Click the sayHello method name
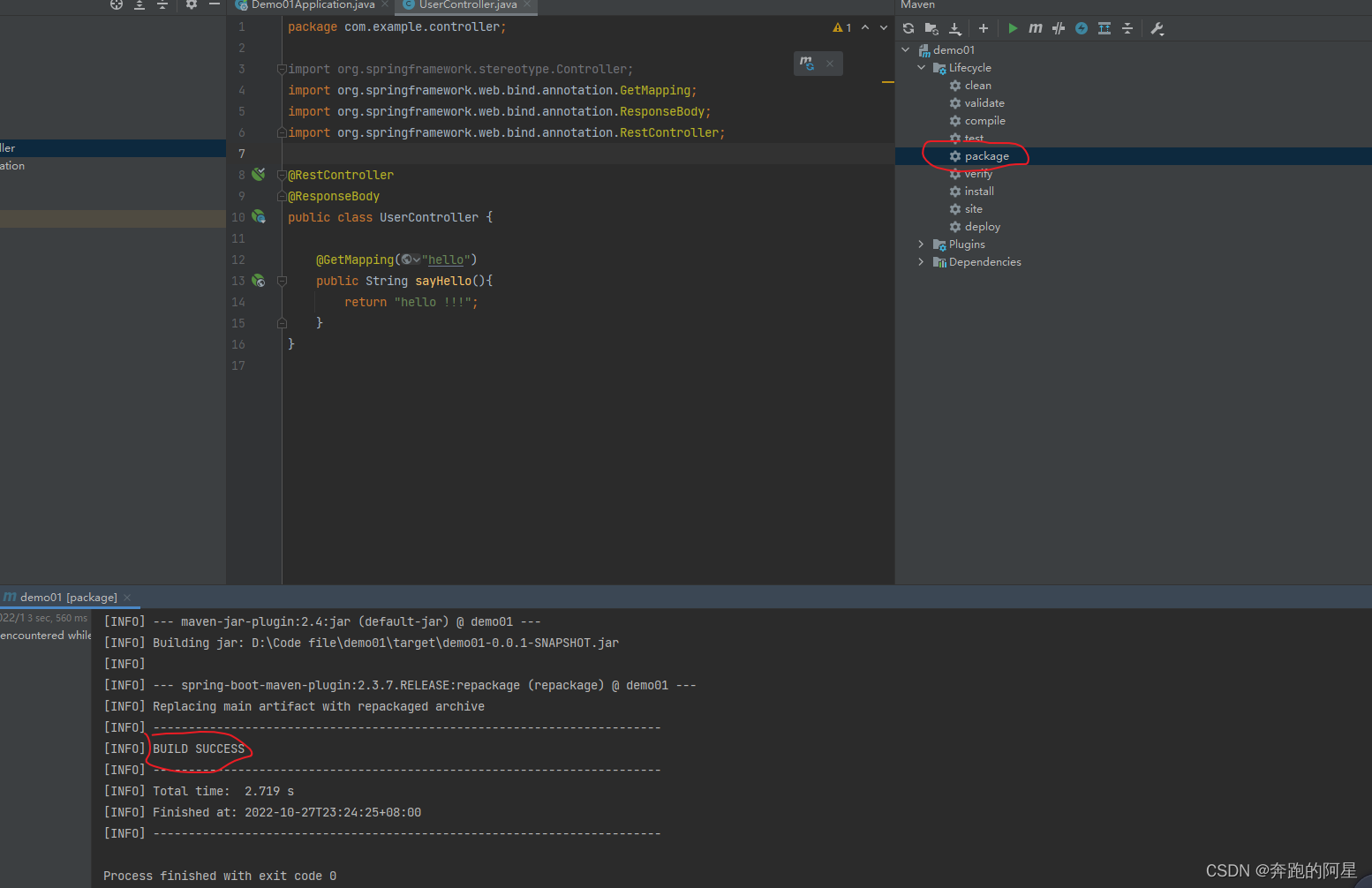The width and height of the screenshot is (1372, 888). (x=443, y=281)
